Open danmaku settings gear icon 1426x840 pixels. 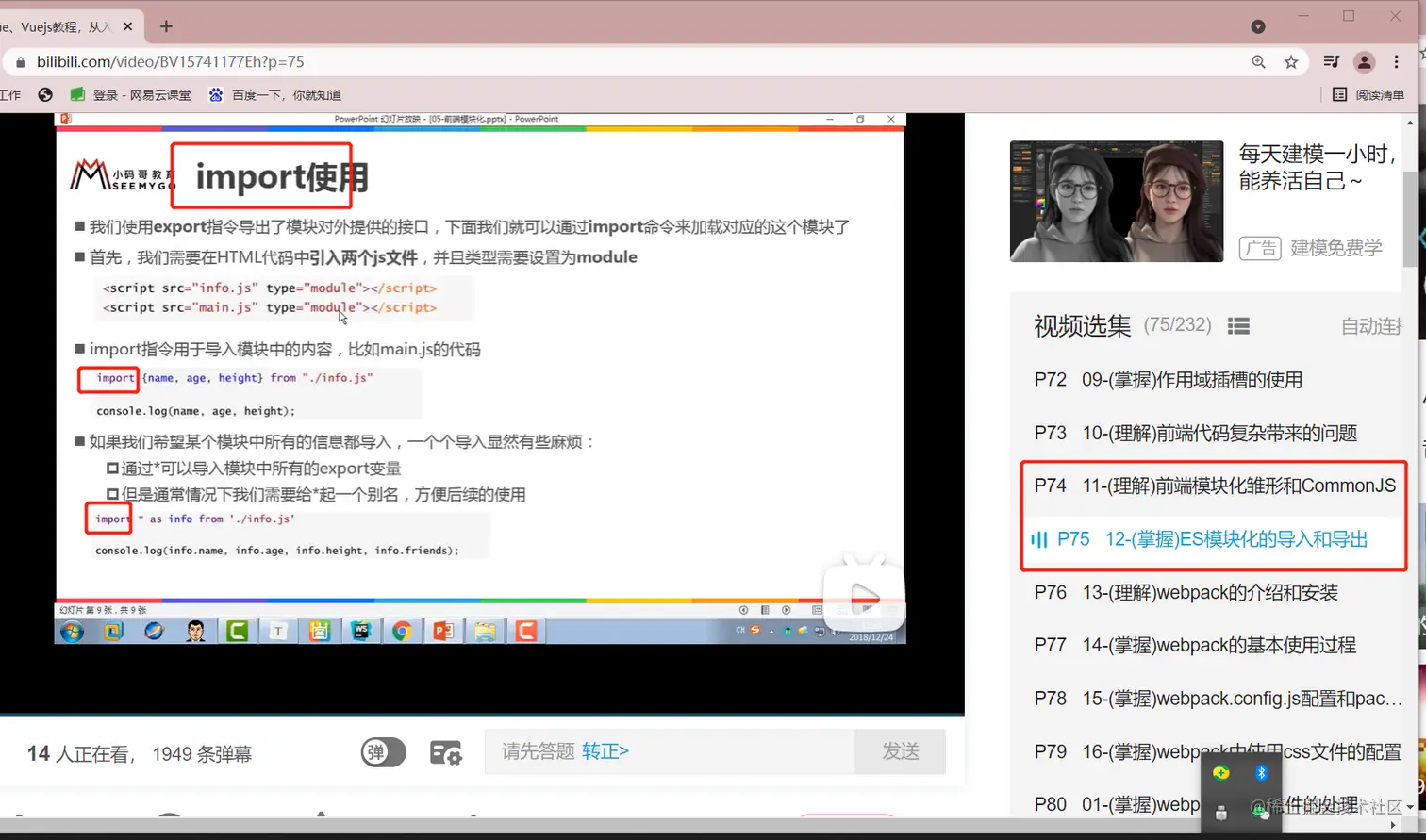(x=446, y=752)
